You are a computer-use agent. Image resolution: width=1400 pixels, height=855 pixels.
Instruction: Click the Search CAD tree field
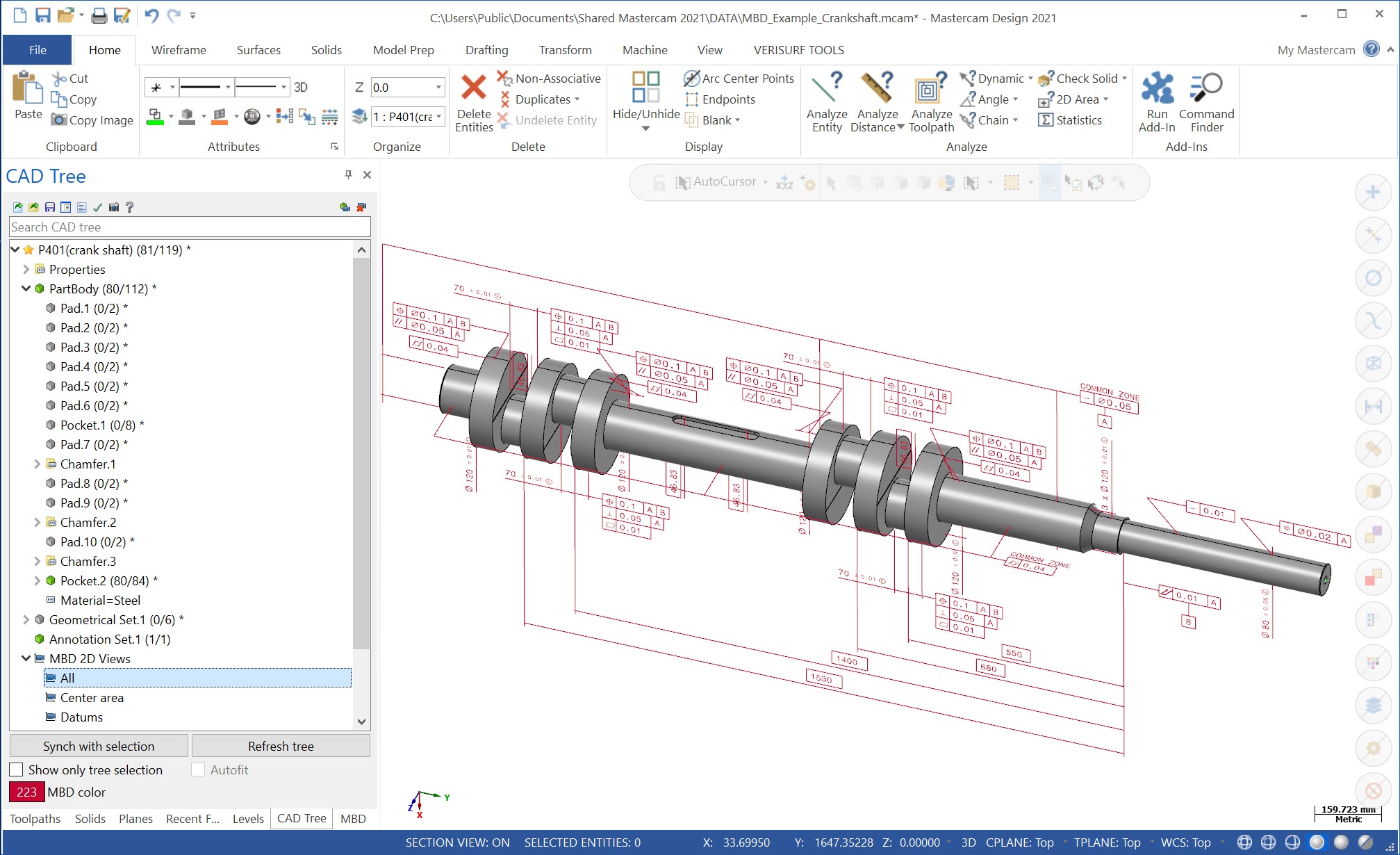point(190,227)
